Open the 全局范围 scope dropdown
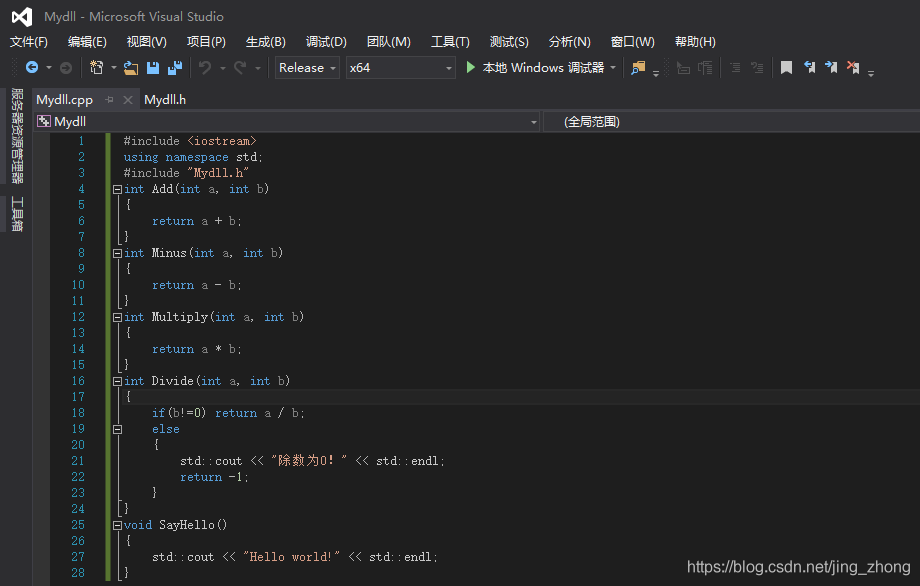Viewport: 920px width, 586px height. point(732,121)
